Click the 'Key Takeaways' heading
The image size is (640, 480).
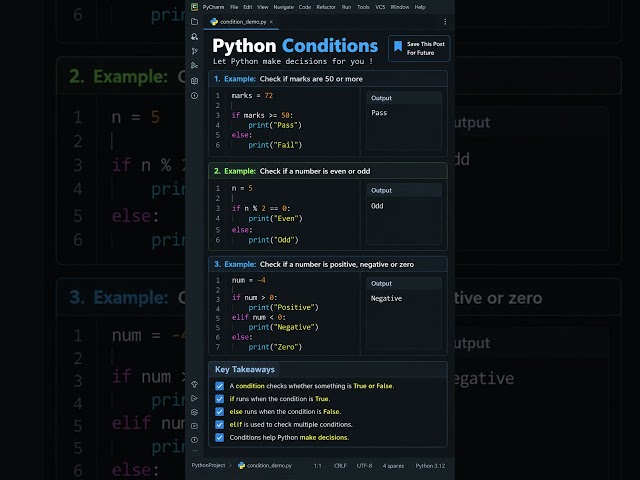[x=244, y=369]
